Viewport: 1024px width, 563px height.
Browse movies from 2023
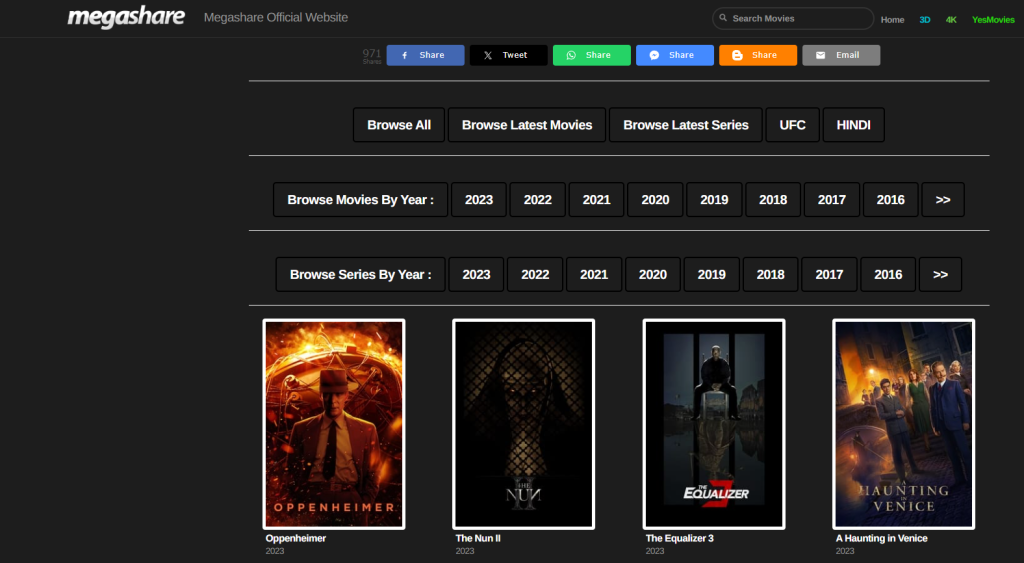[x=479, y=200]
